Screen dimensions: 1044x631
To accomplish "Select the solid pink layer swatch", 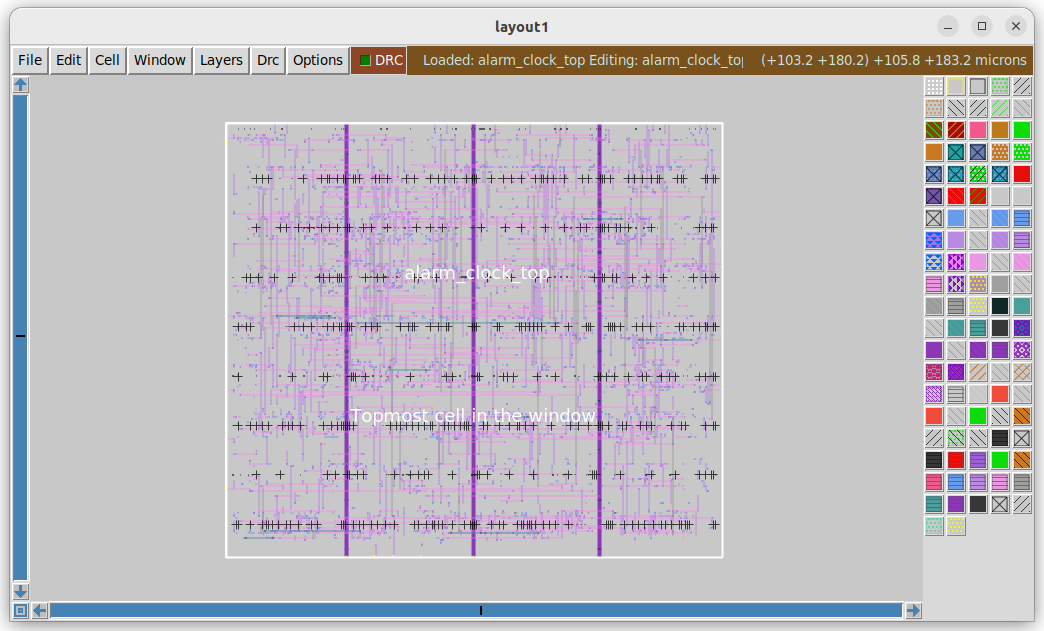I will point(980,130).
